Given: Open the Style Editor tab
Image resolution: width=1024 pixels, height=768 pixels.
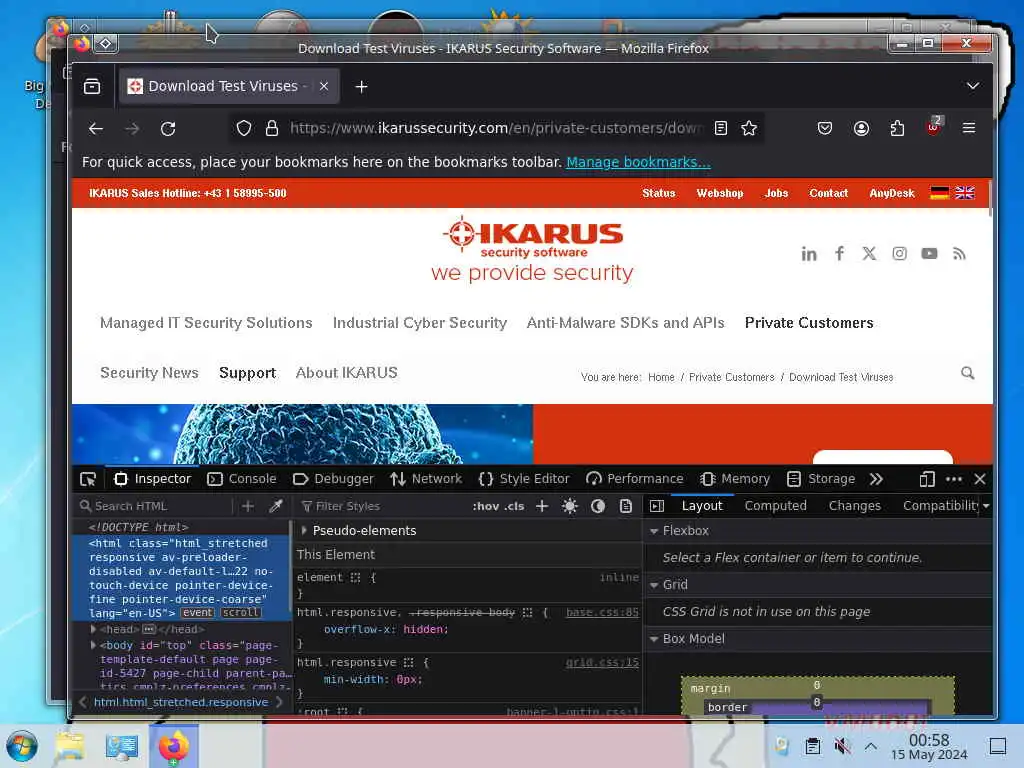Looking at the screenshot, I should (x=524, y=479).
